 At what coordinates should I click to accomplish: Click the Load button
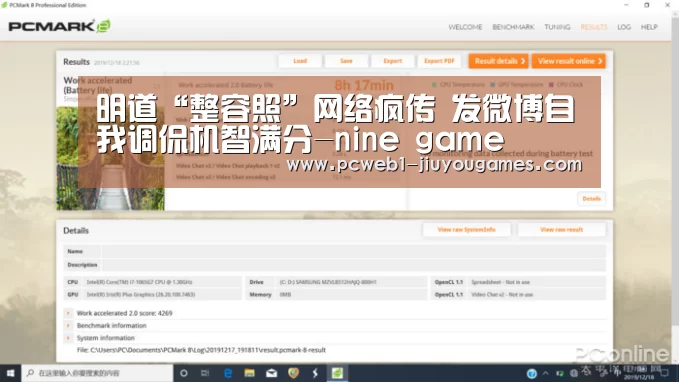tap(300, 61)
